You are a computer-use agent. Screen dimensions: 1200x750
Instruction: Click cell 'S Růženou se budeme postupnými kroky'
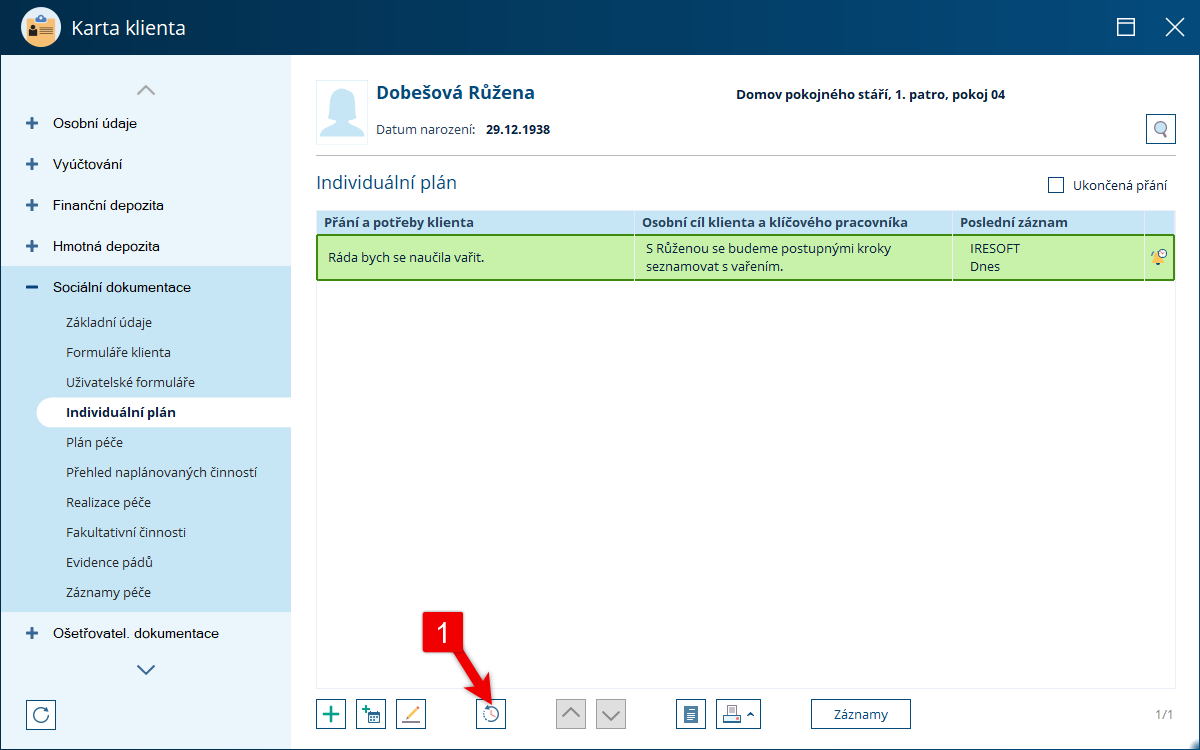click(793, 257)
